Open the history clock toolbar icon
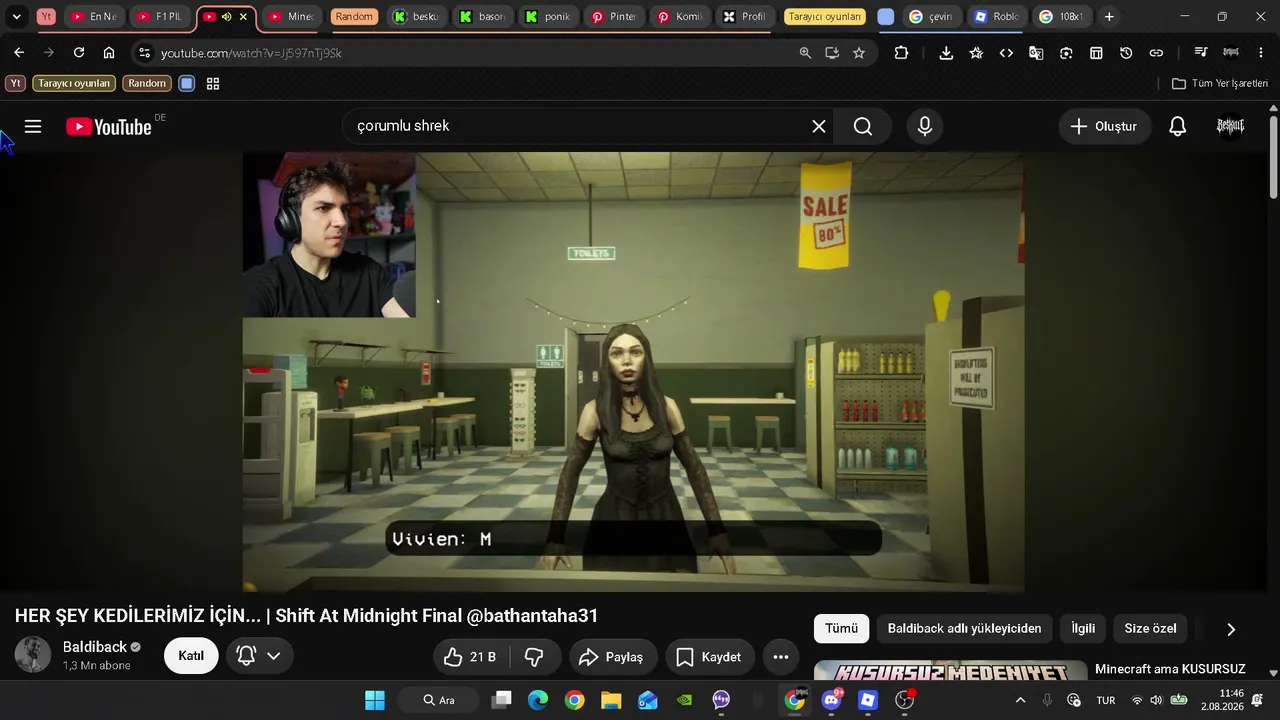1280x720 pixels. pos(1126,53)
